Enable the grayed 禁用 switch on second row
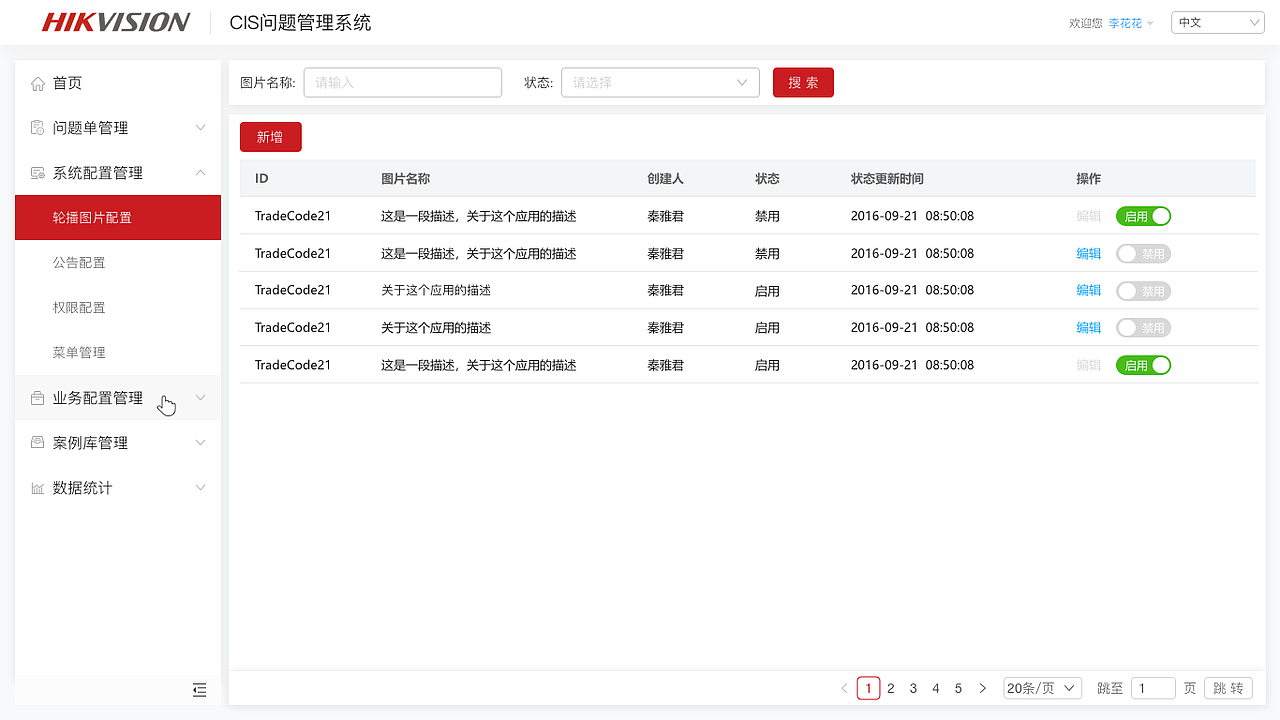Screen dimensions: 1280x720 (1143, 253)
